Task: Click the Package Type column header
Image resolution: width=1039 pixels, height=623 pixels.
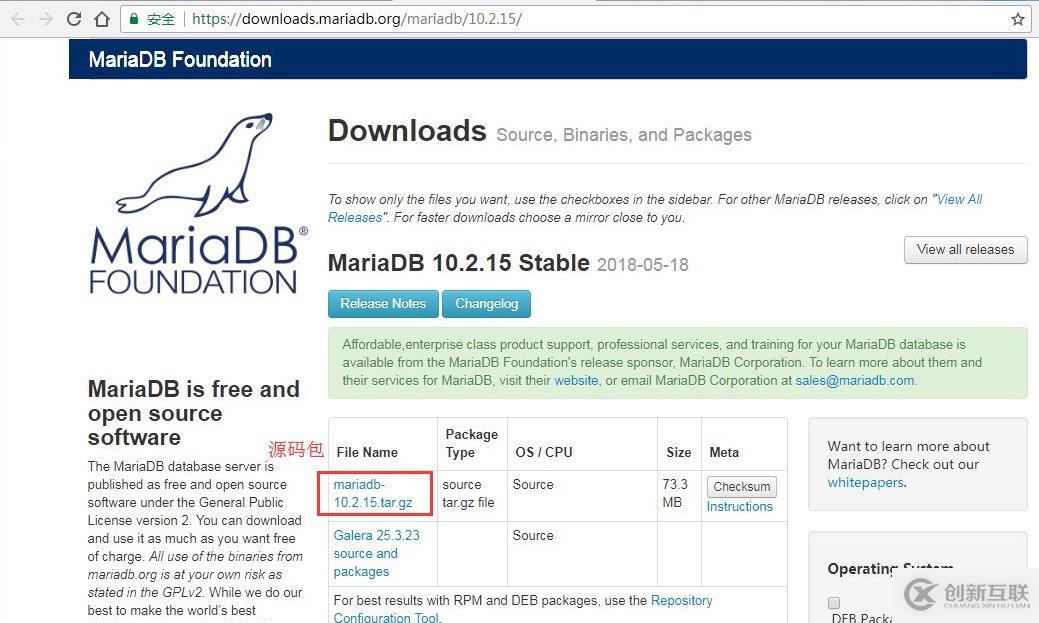Action: point(472,443)
